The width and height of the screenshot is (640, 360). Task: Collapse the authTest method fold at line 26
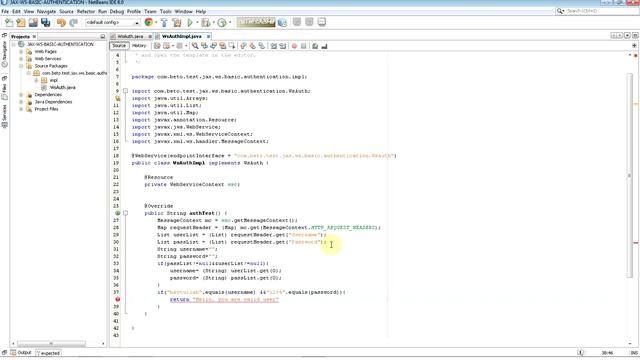click(x=125, y=213)
